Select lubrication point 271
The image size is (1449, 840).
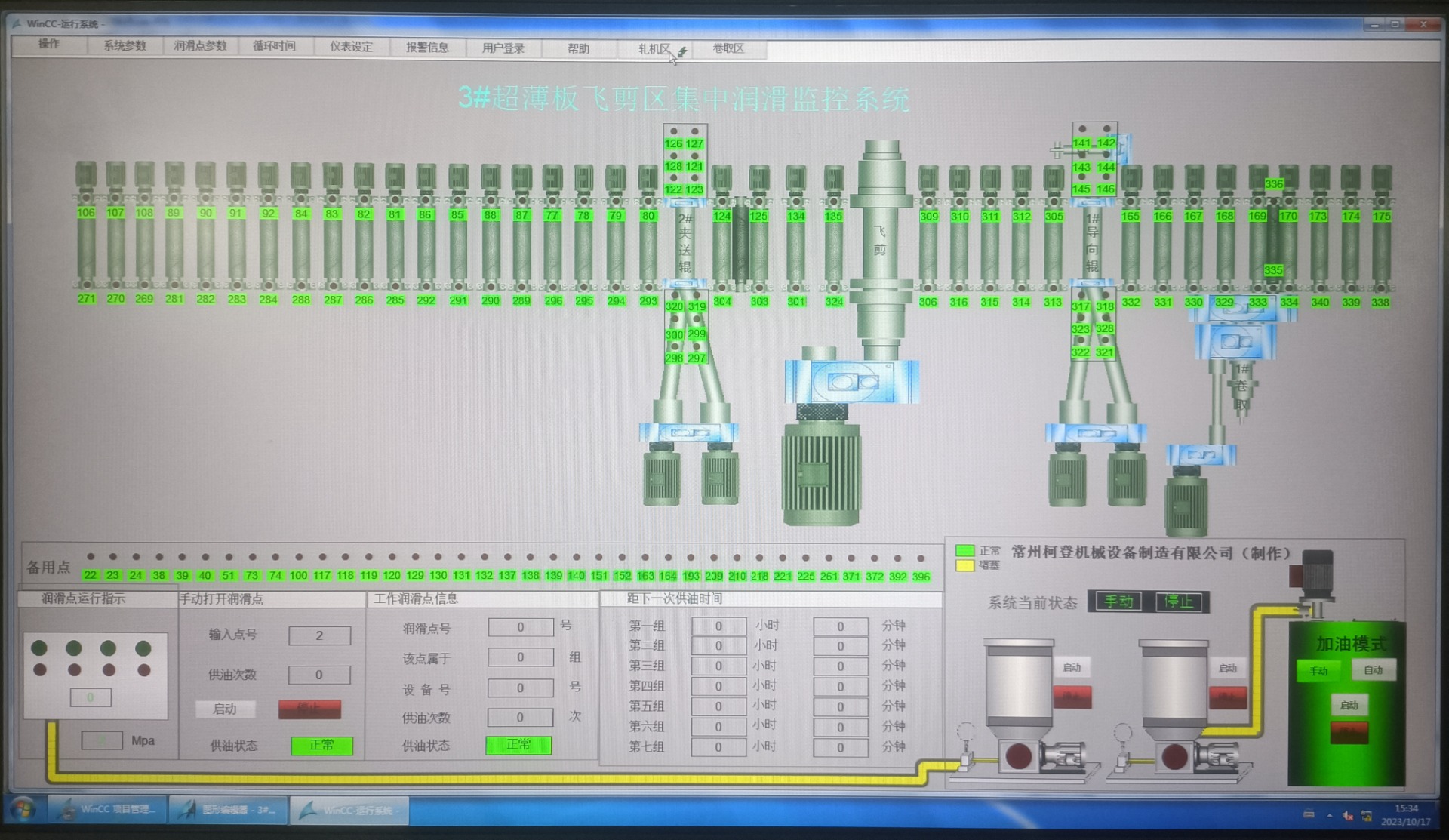coord(86,299)
